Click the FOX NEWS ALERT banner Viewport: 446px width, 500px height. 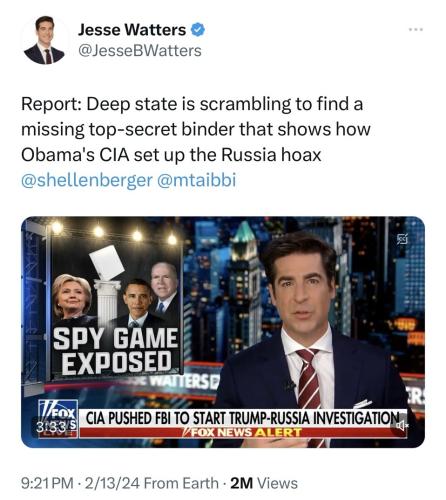[242, 432]
